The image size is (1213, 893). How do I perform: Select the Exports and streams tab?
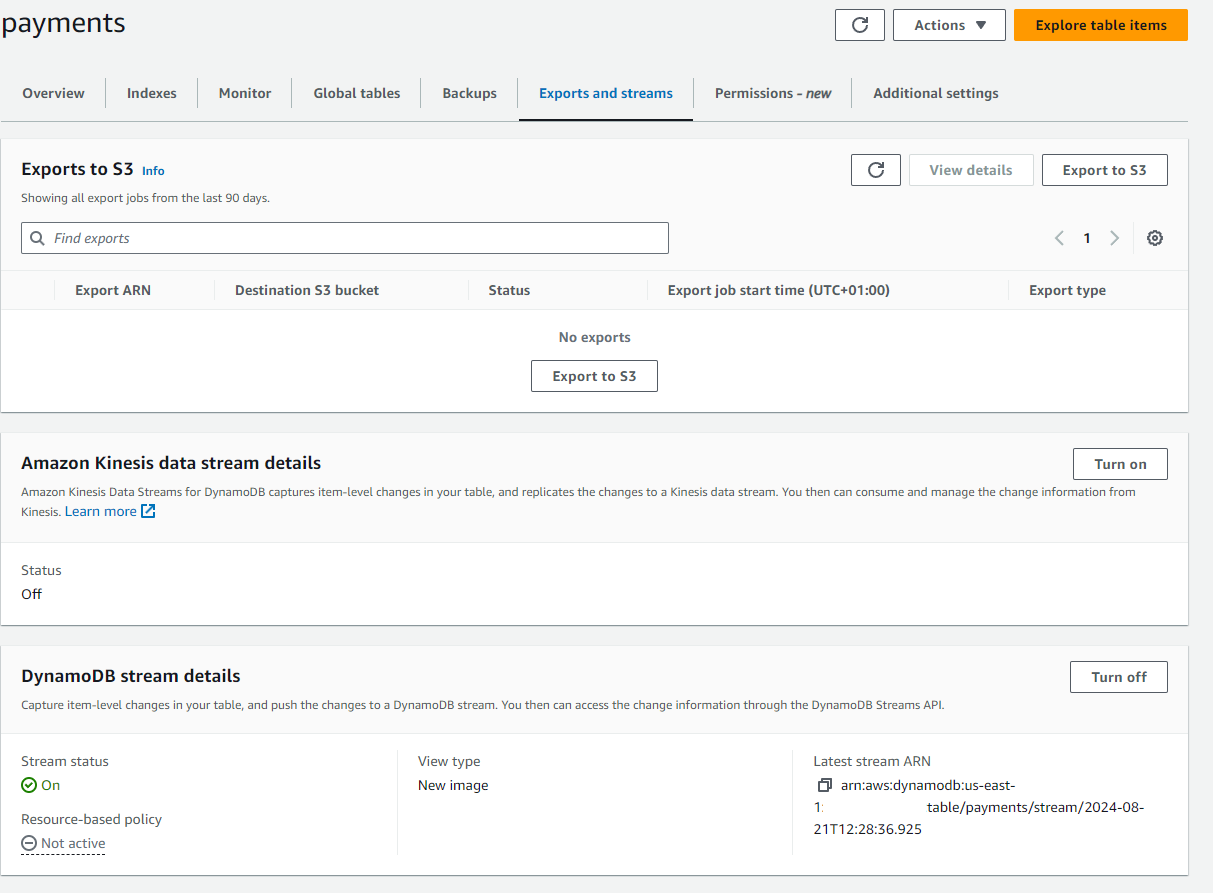(x=606, y=93)
